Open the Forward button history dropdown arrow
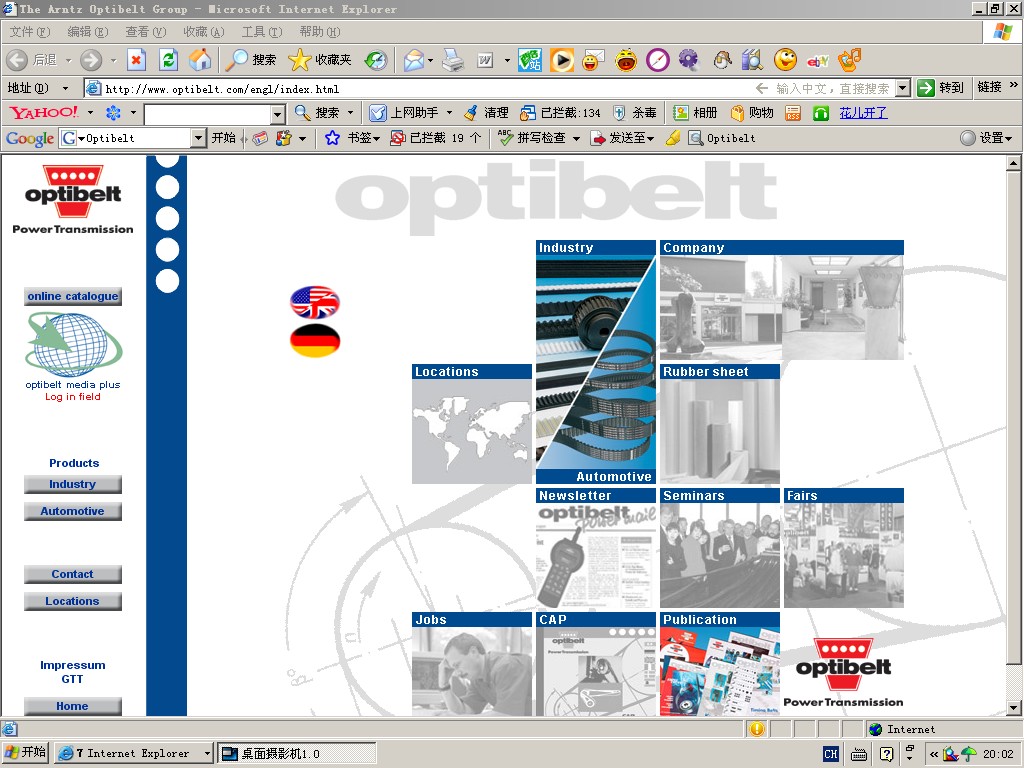1024x768 pixels. coord(113,60)
